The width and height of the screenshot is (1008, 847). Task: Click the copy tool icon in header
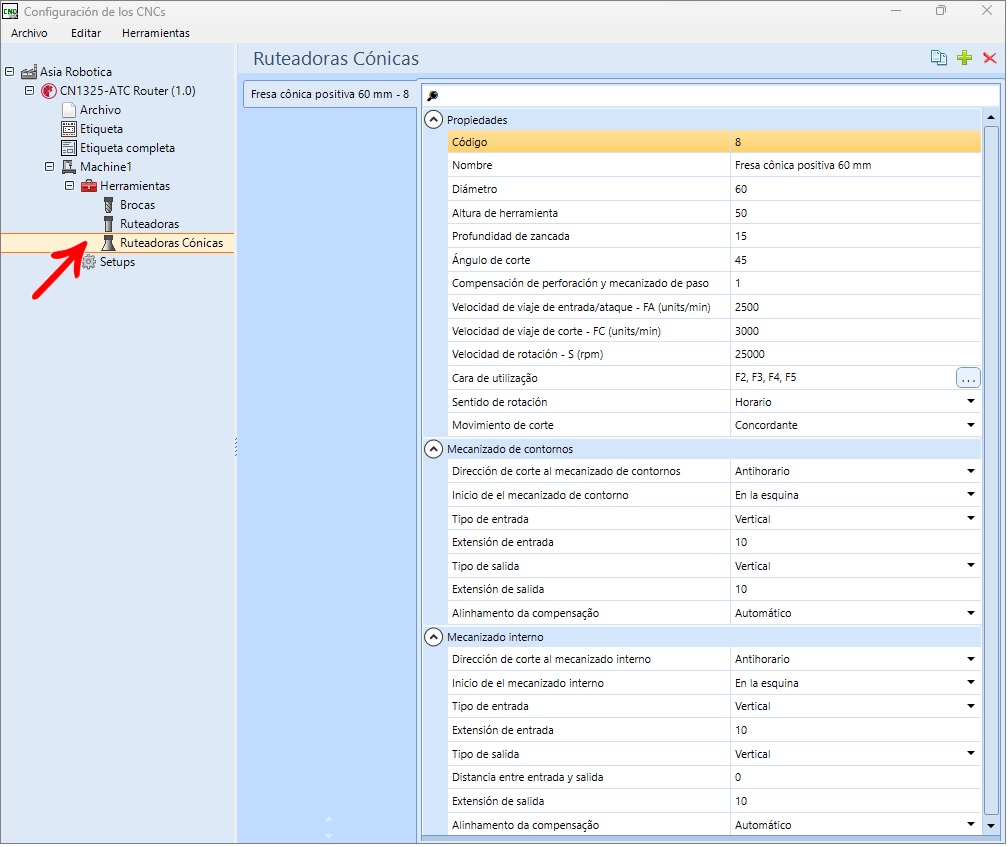pos(939,58)
